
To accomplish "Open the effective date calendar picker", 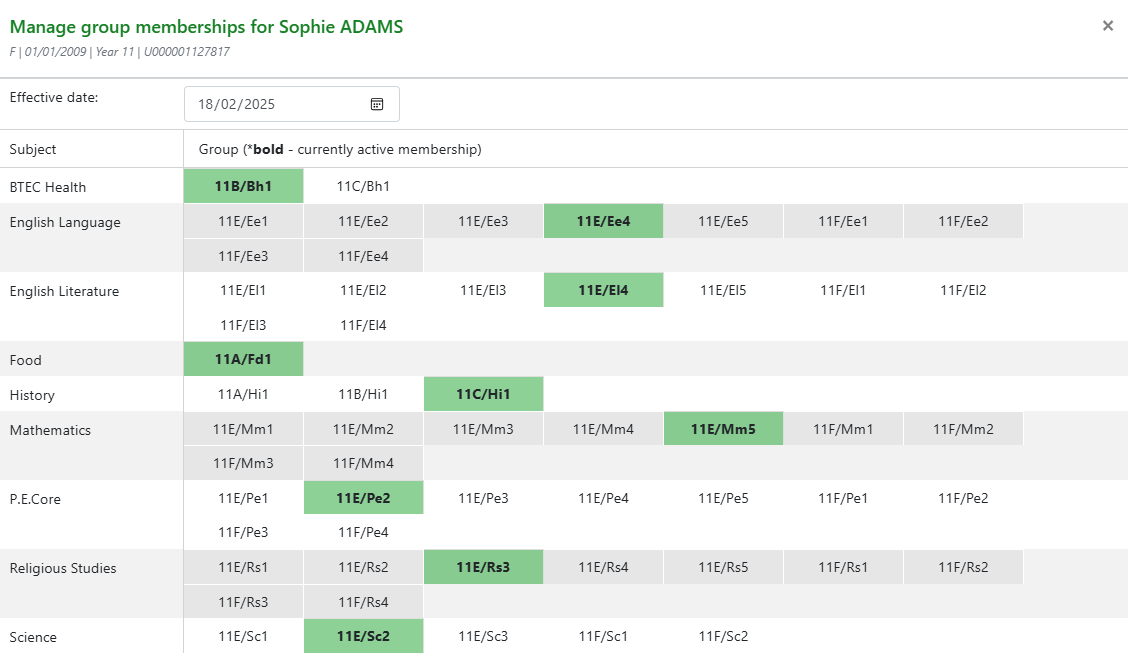I will pos(377,104).
